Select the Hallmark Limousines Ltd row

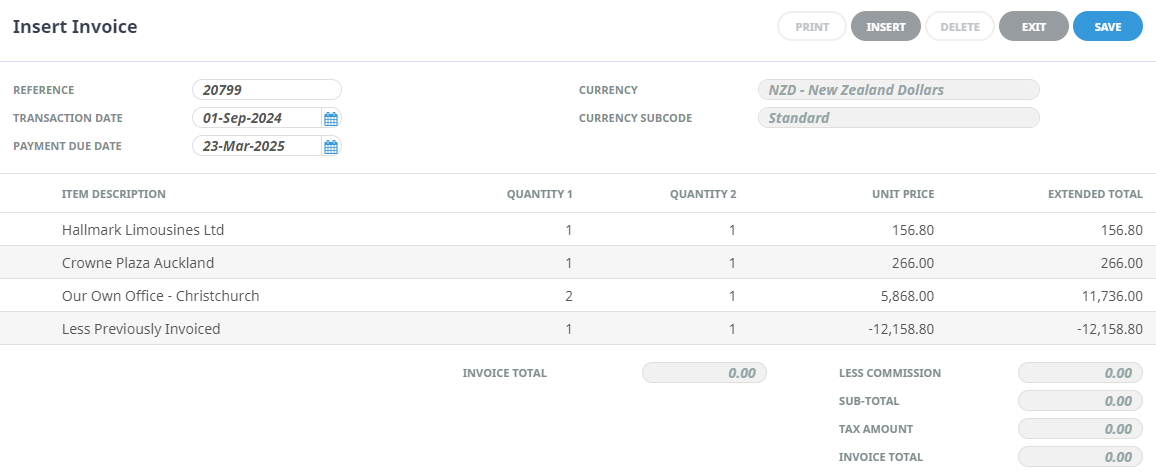point(143,230)
